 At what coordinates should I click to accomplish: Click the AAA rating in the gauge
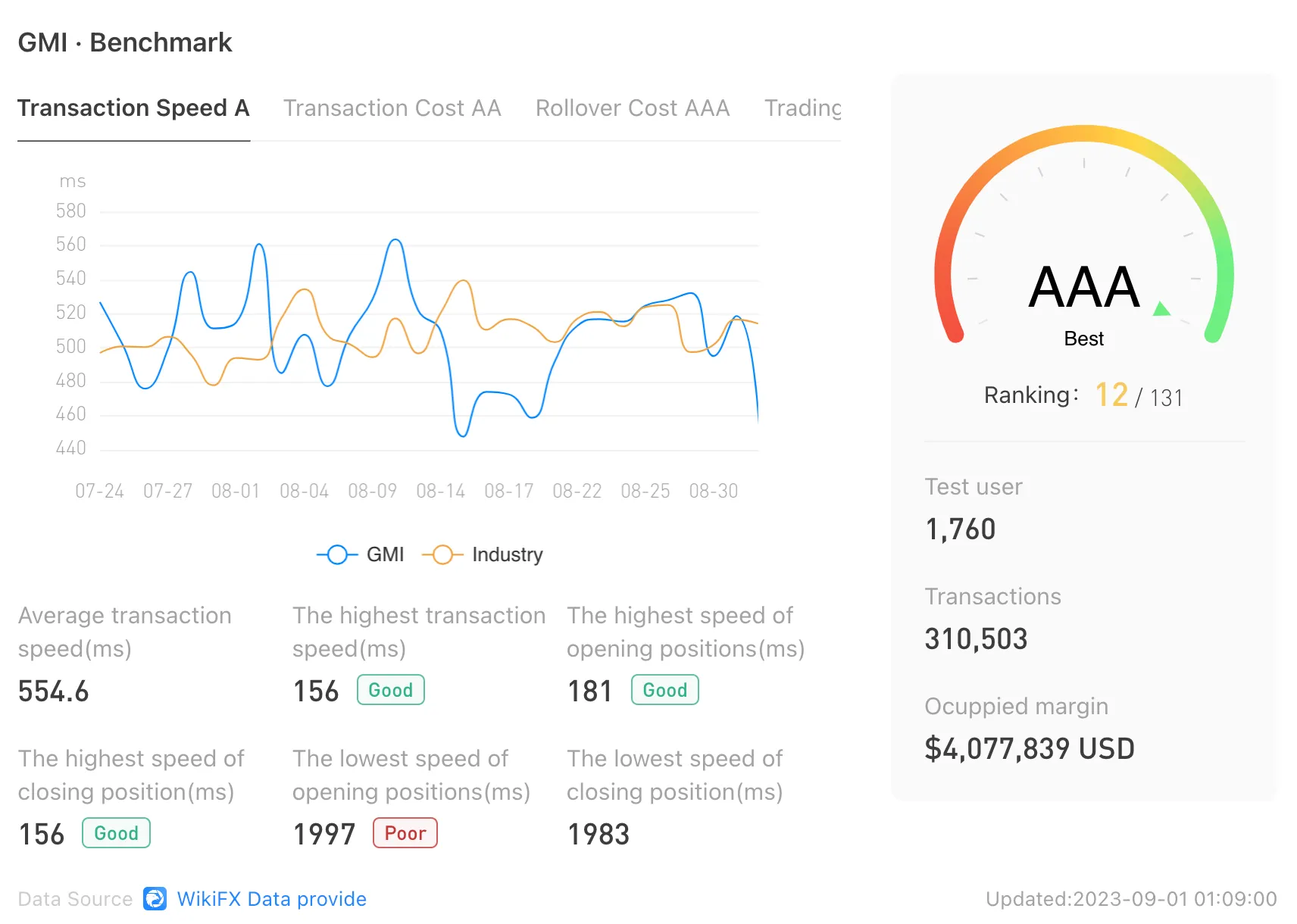tap(1084, 287)
